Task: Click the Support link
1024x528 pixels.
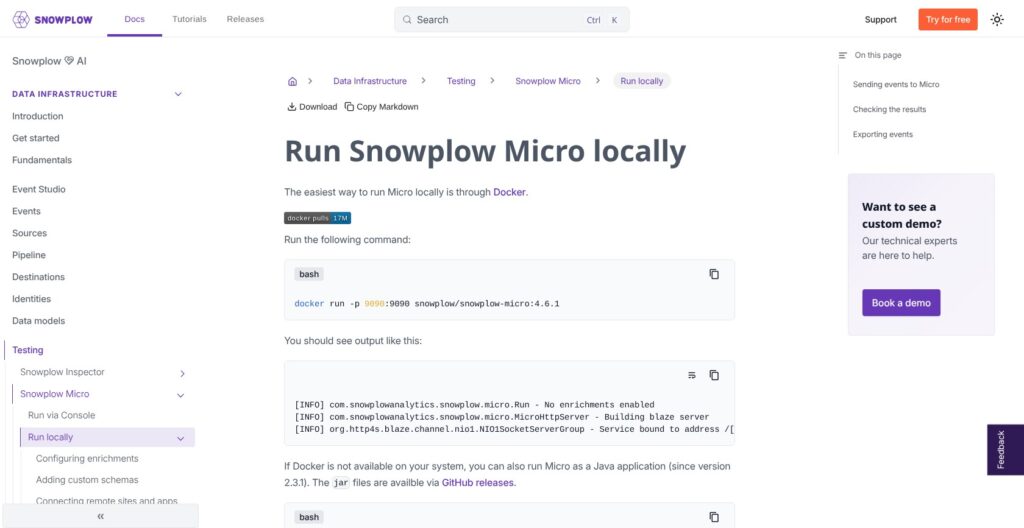Action: pos(880,20)
